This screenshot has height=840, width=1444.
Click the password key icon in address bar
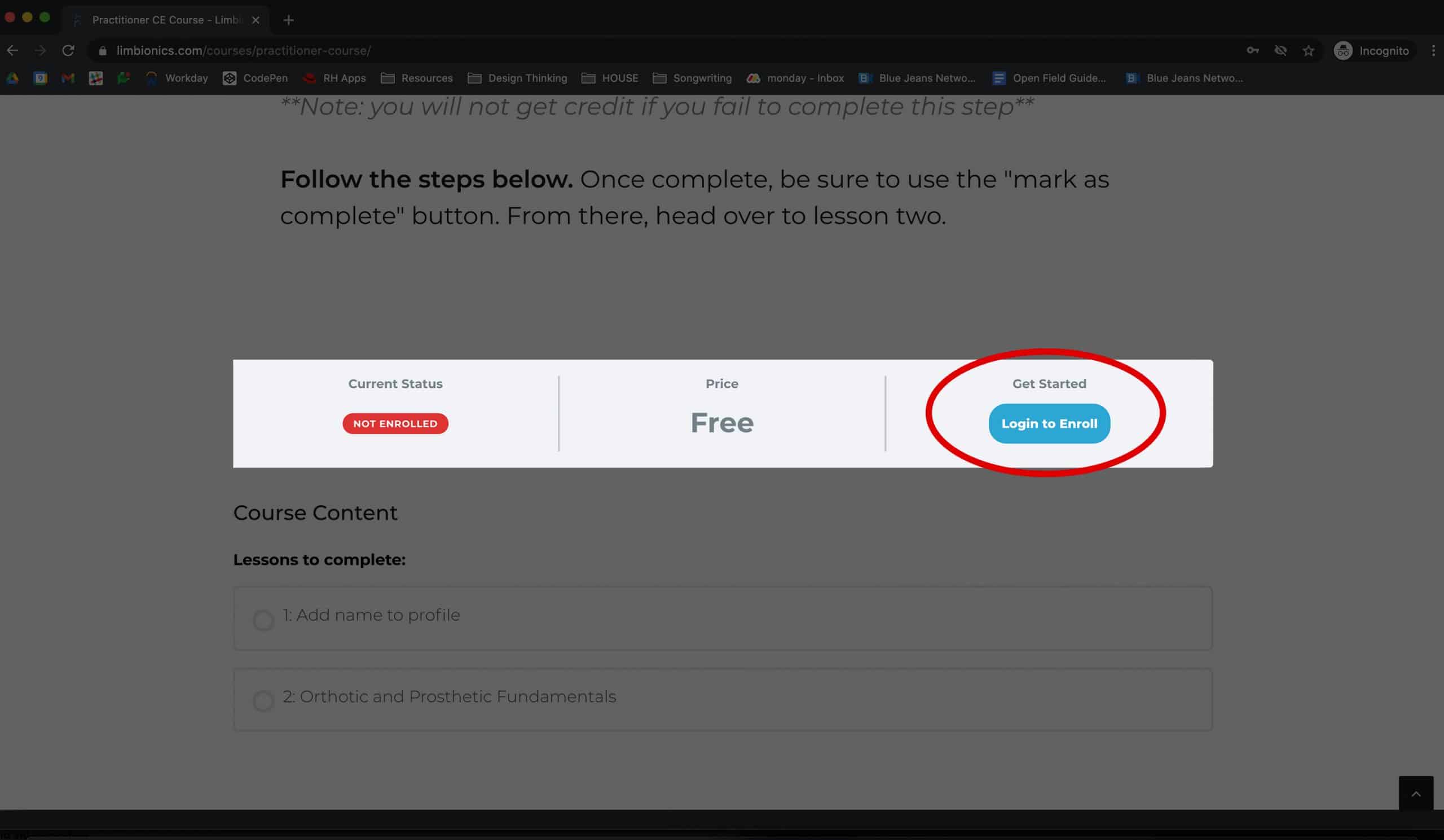point(1253,51)
